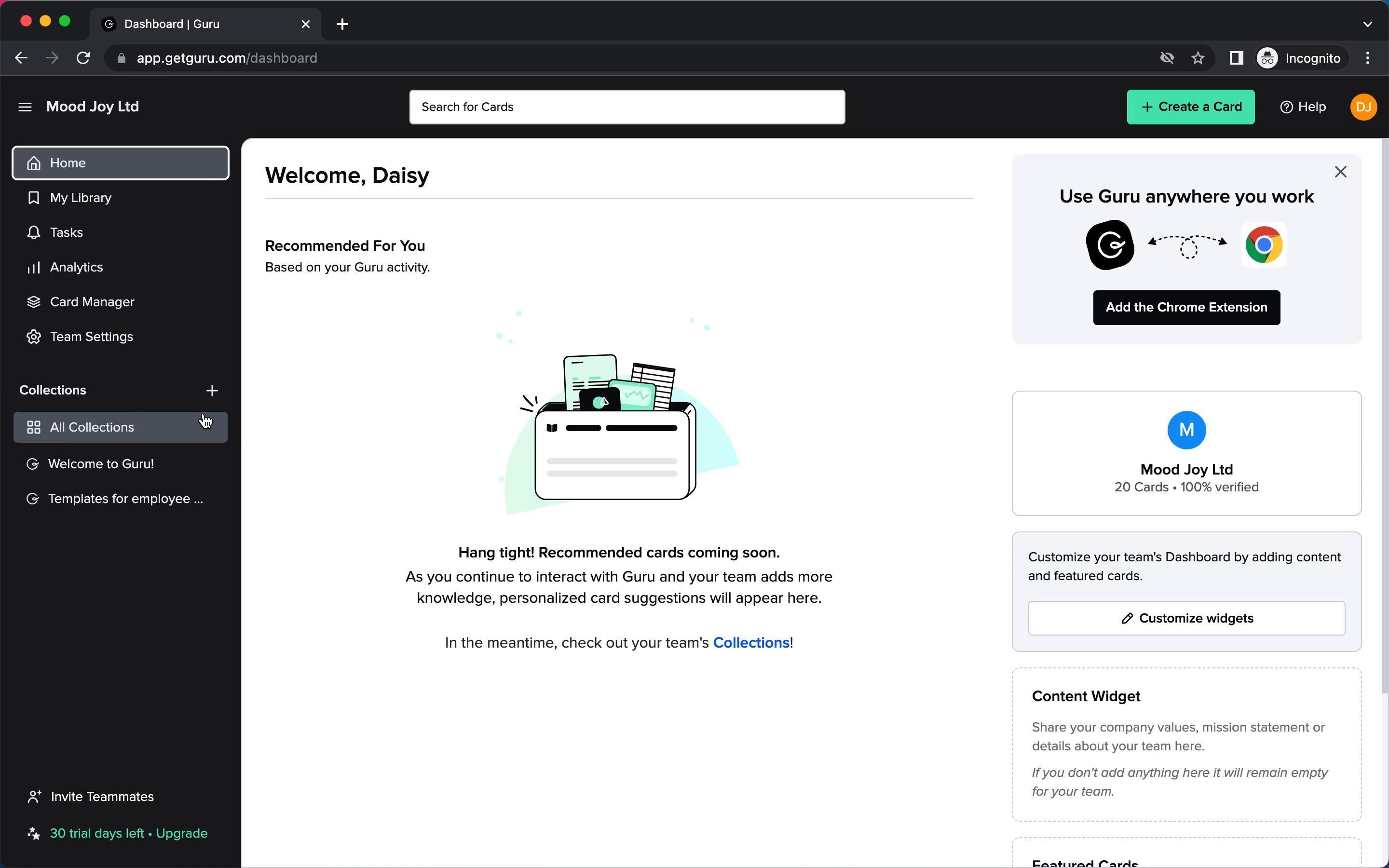Open Templates for employee collection

click(x=124, y=499)
